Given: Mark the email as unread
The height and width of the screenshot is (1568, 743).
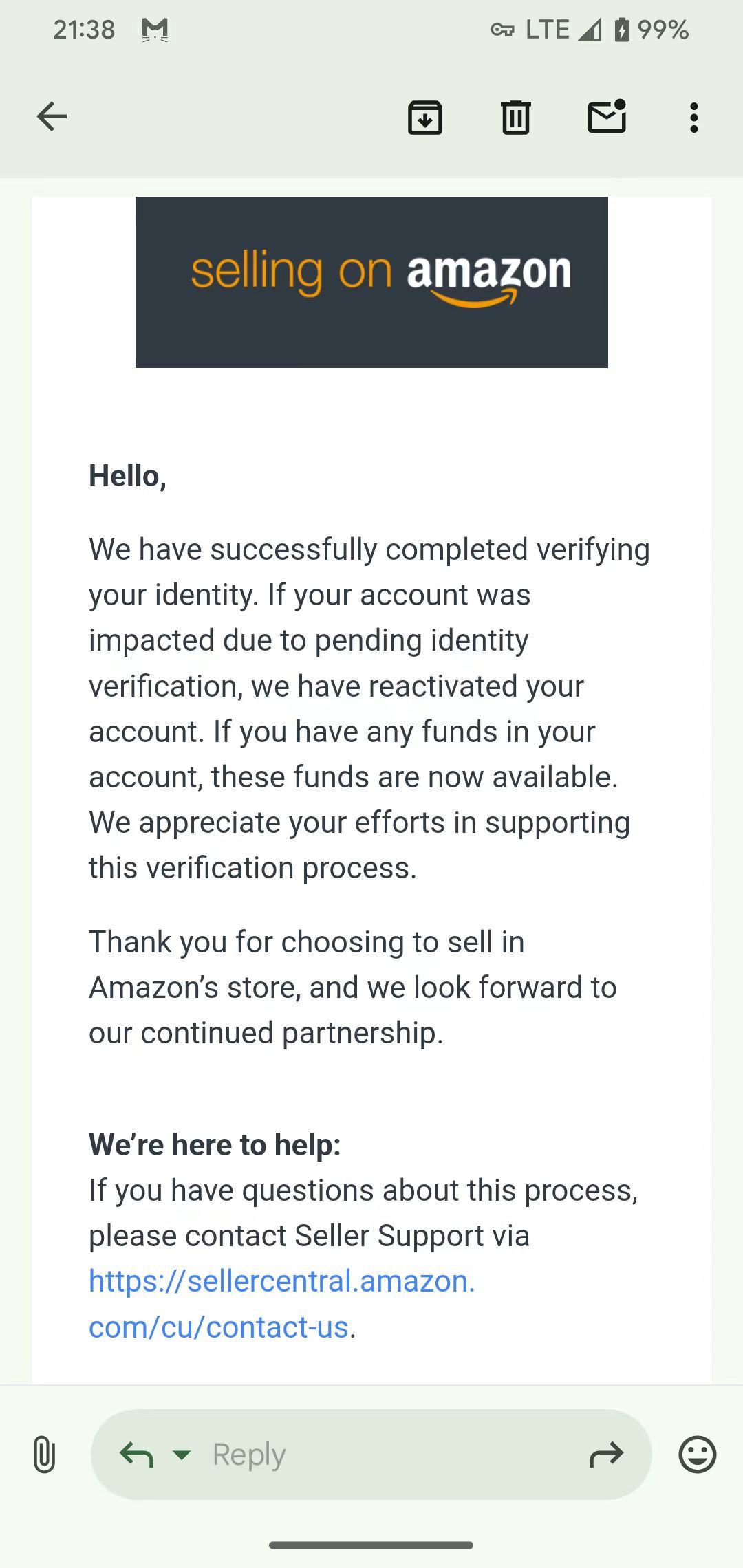Looking at the screenshot, I should [x=607, y=116].
